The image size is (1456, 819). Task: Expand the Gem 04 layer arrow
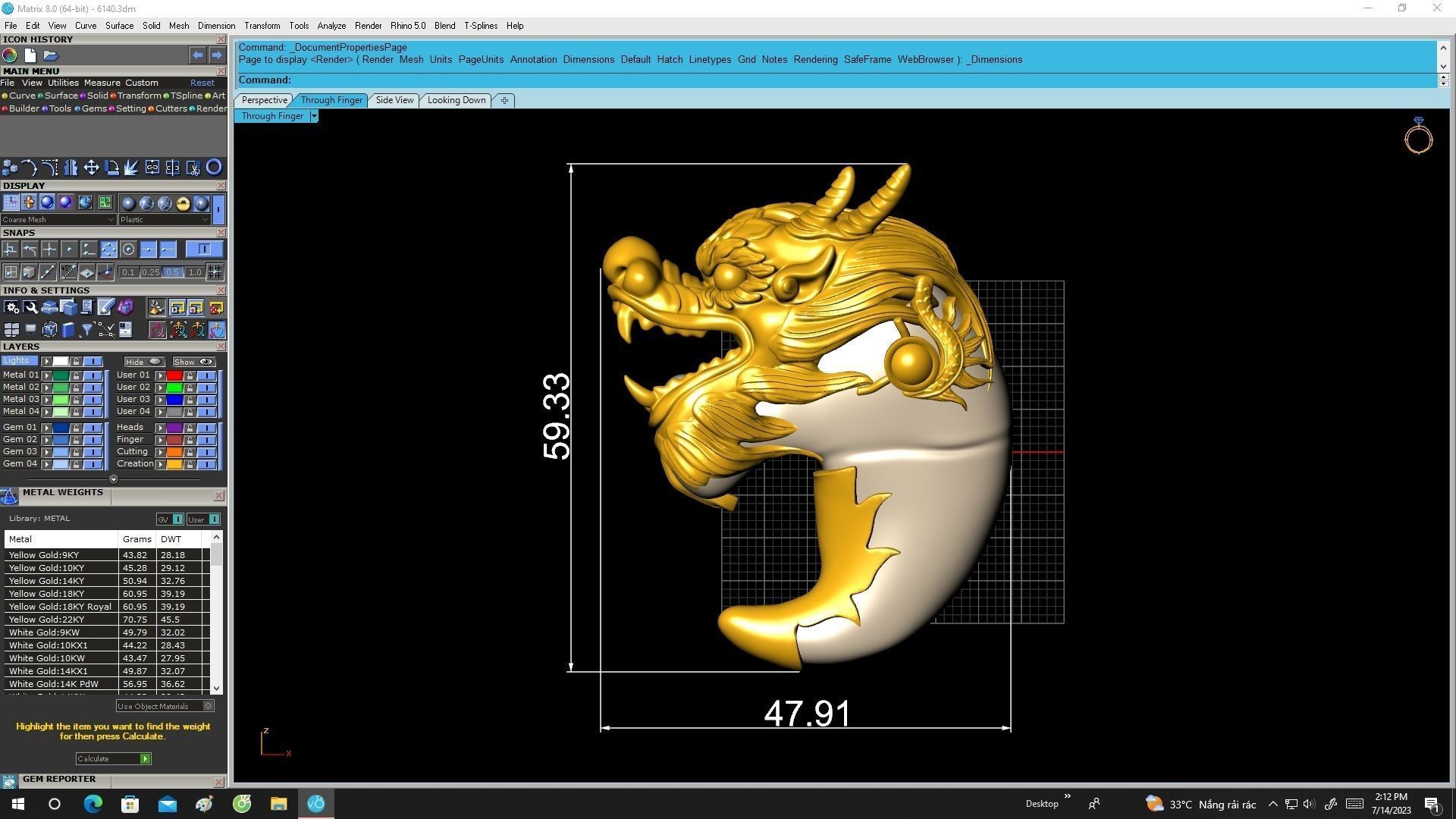point(46,464)
